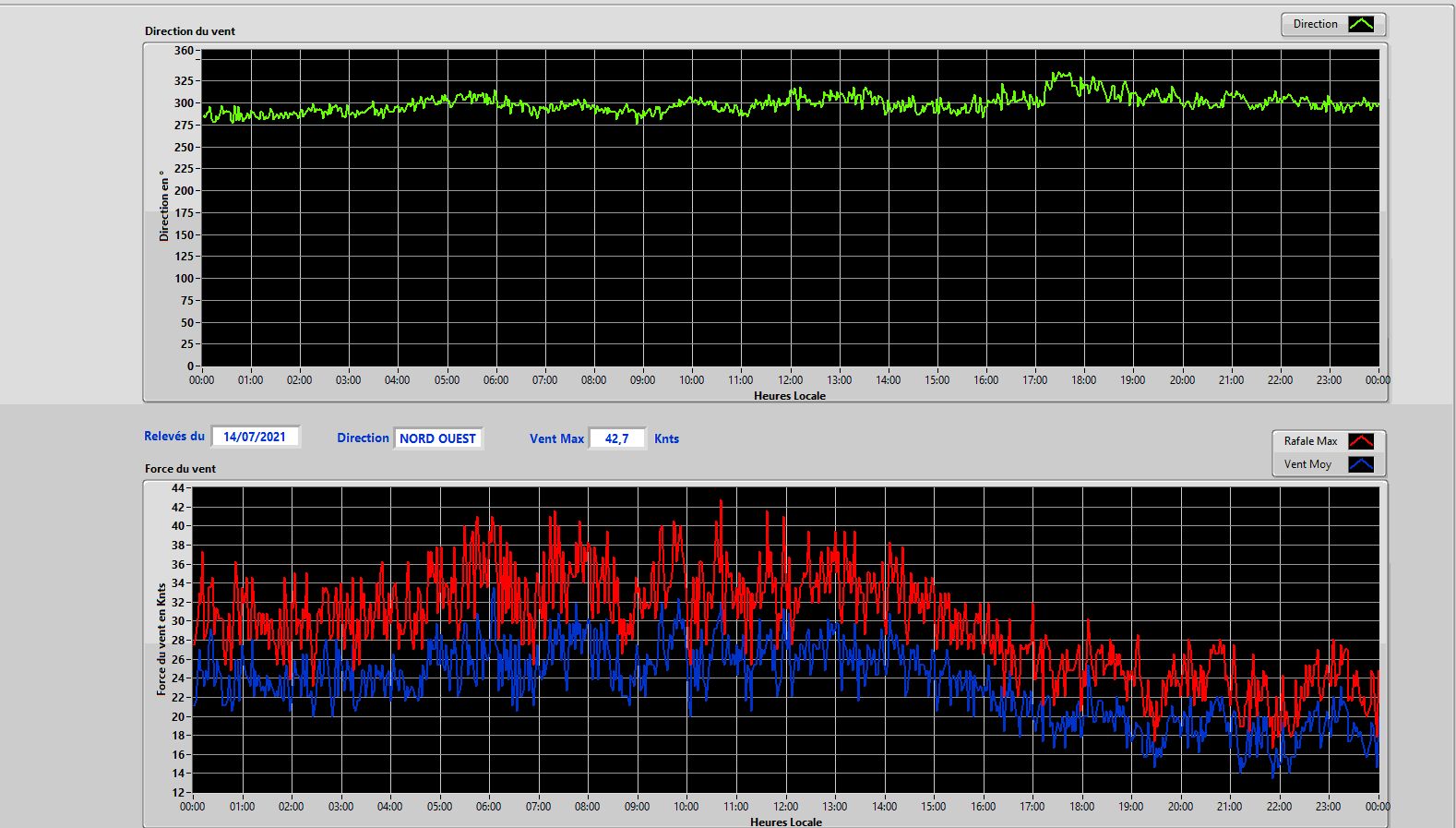Click the 'Knts' unit label
Image resolution: width=1456 pixels, height=828 pixels.
coord(666,438)
